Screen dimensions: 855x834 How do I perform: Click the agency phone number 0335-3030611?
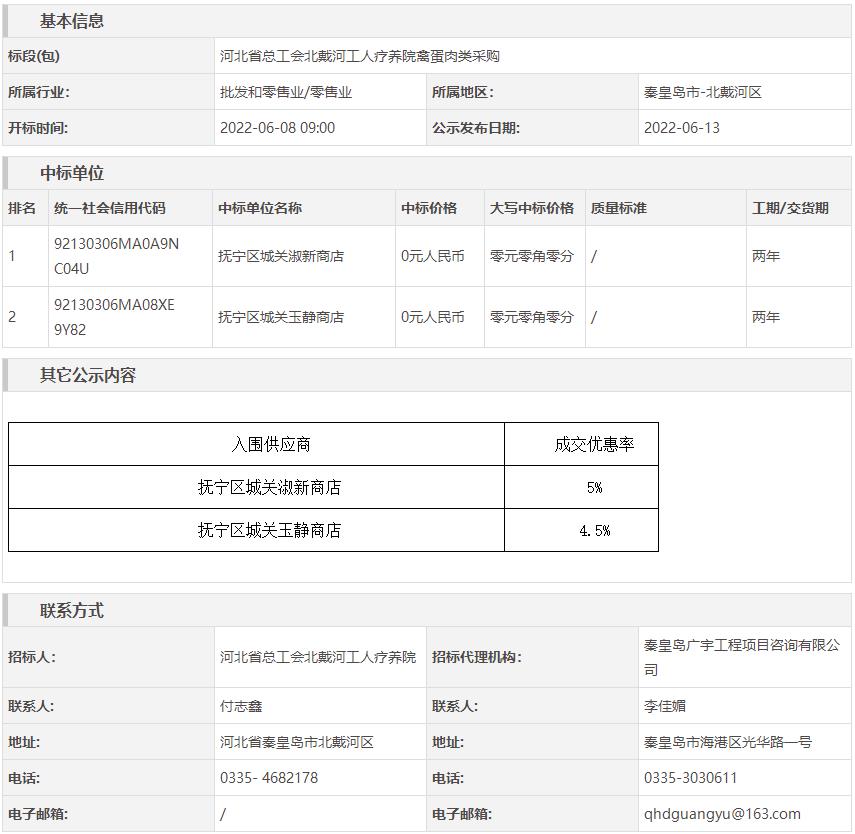click(x=691, y=779)
